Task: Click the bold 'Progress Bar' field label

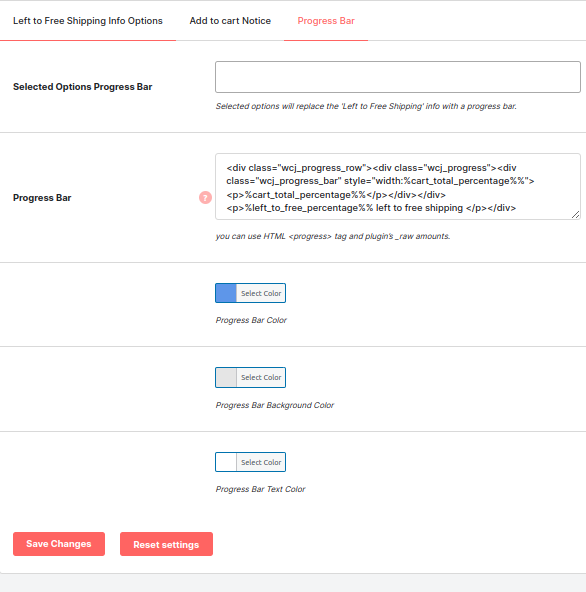Action: (42, 198)
